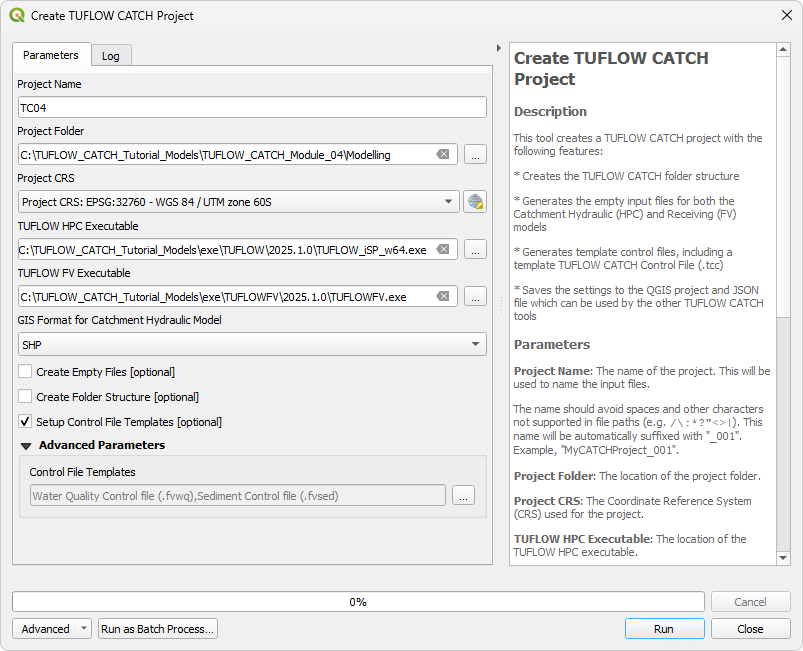The image size is (803, 651).
Task: Open the Project CRS dropdown
Action: tap(238, 202)
